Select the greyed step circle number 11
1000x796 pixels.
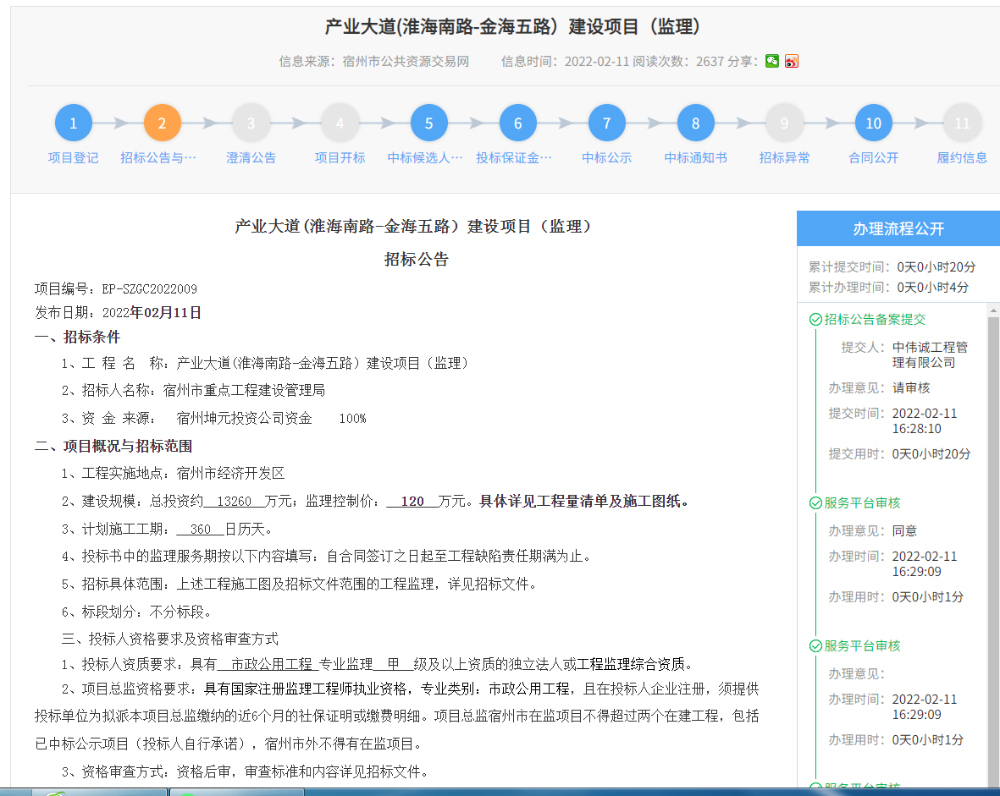point(962,123)
